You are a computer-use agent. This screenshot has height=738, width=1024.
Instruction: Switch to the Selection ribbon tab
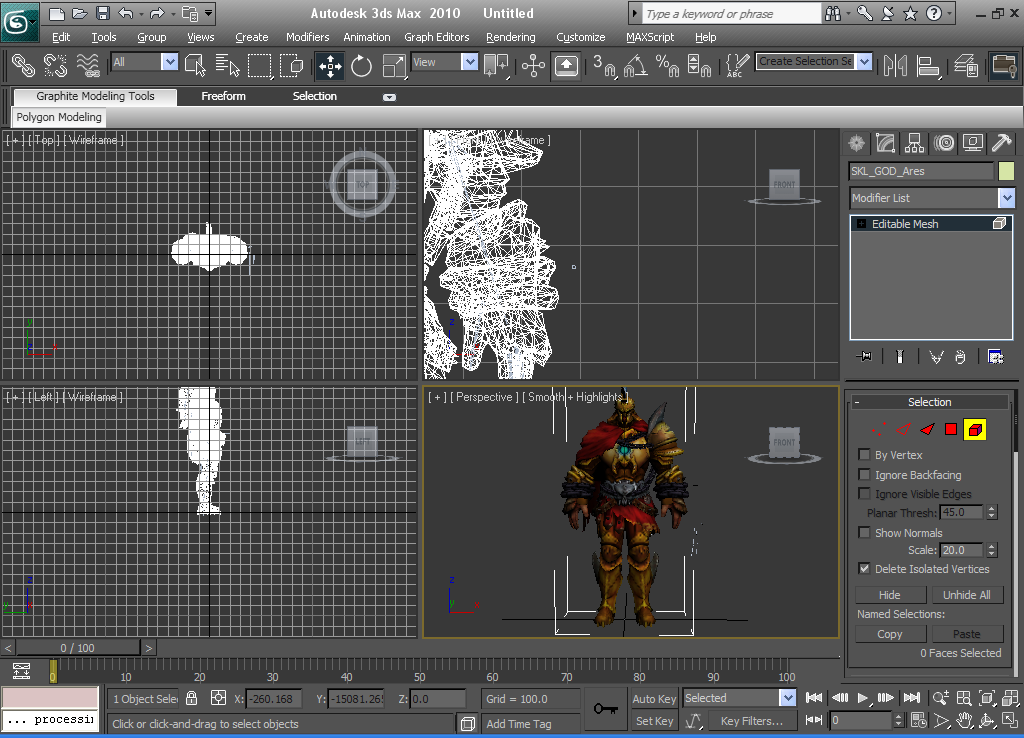(315, 96)
